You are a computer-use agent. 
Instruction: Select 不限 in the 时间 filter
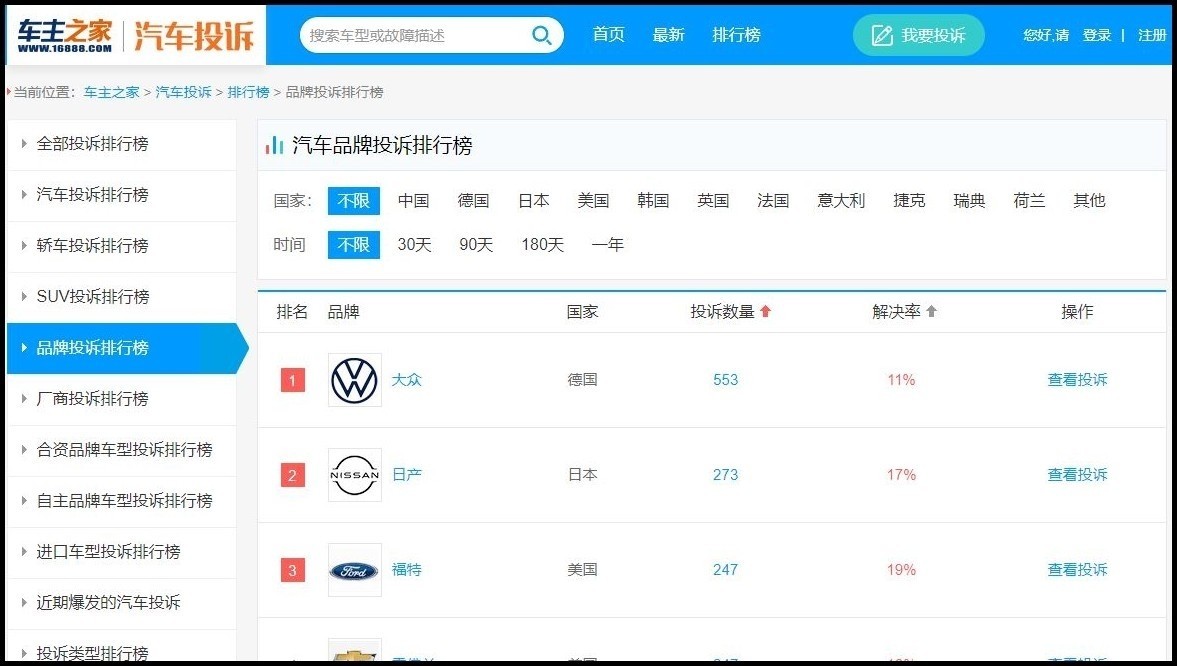pyautogui.click(x=354, y=245)
